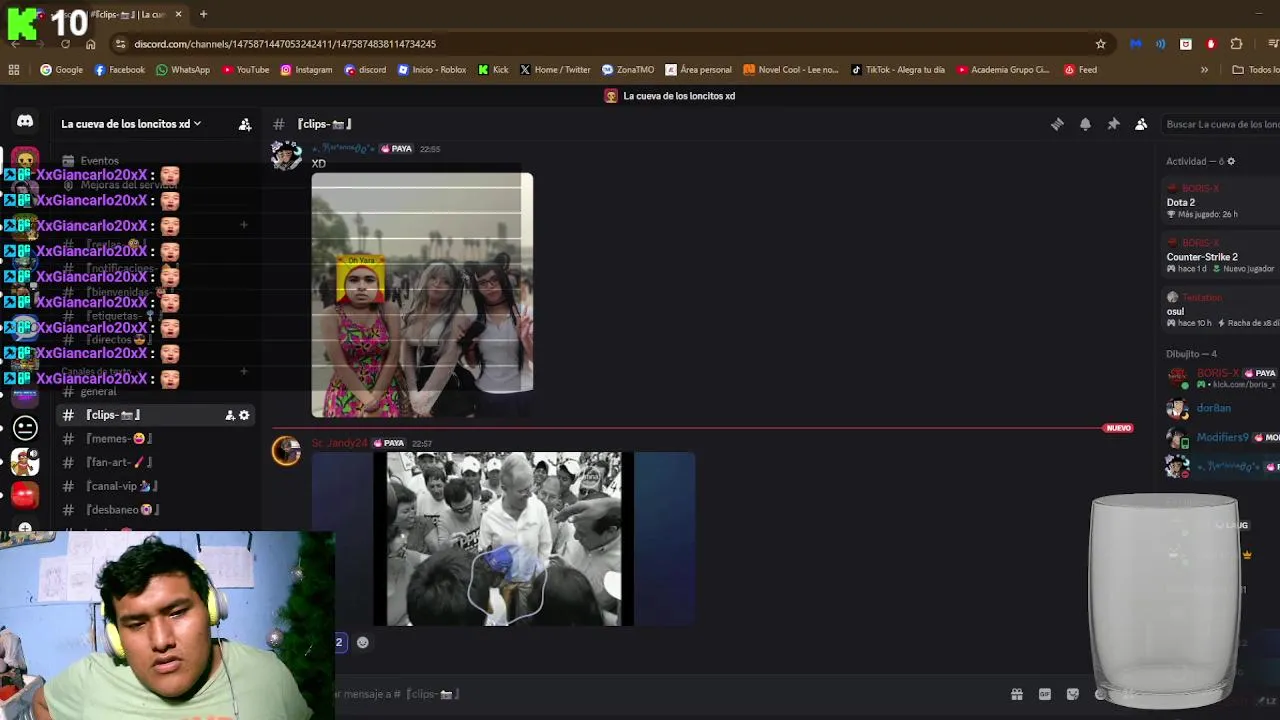
Task: Open the XD message image attachment
Action: click(422, 295)
